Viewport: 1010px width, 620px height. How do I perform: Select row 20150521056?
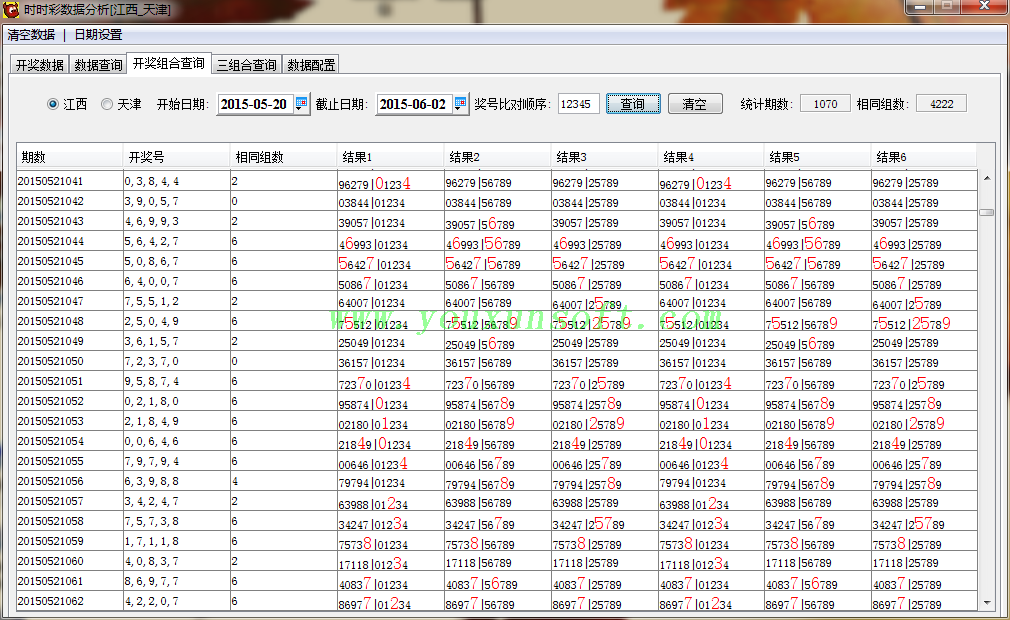497,481
